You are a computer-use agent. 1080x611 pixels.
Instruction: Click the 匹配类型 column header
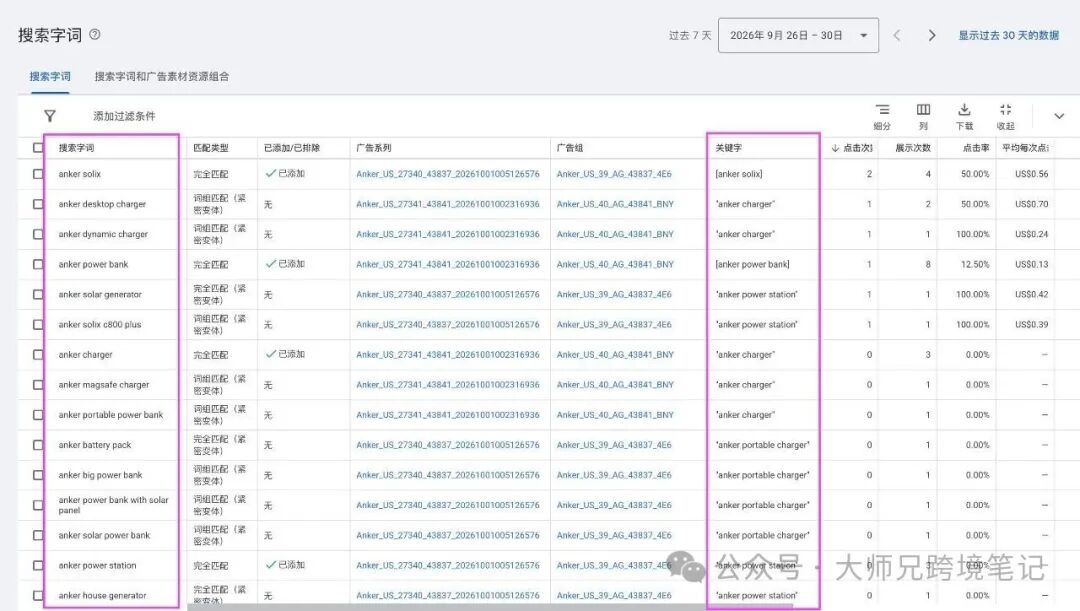[211, 148]
